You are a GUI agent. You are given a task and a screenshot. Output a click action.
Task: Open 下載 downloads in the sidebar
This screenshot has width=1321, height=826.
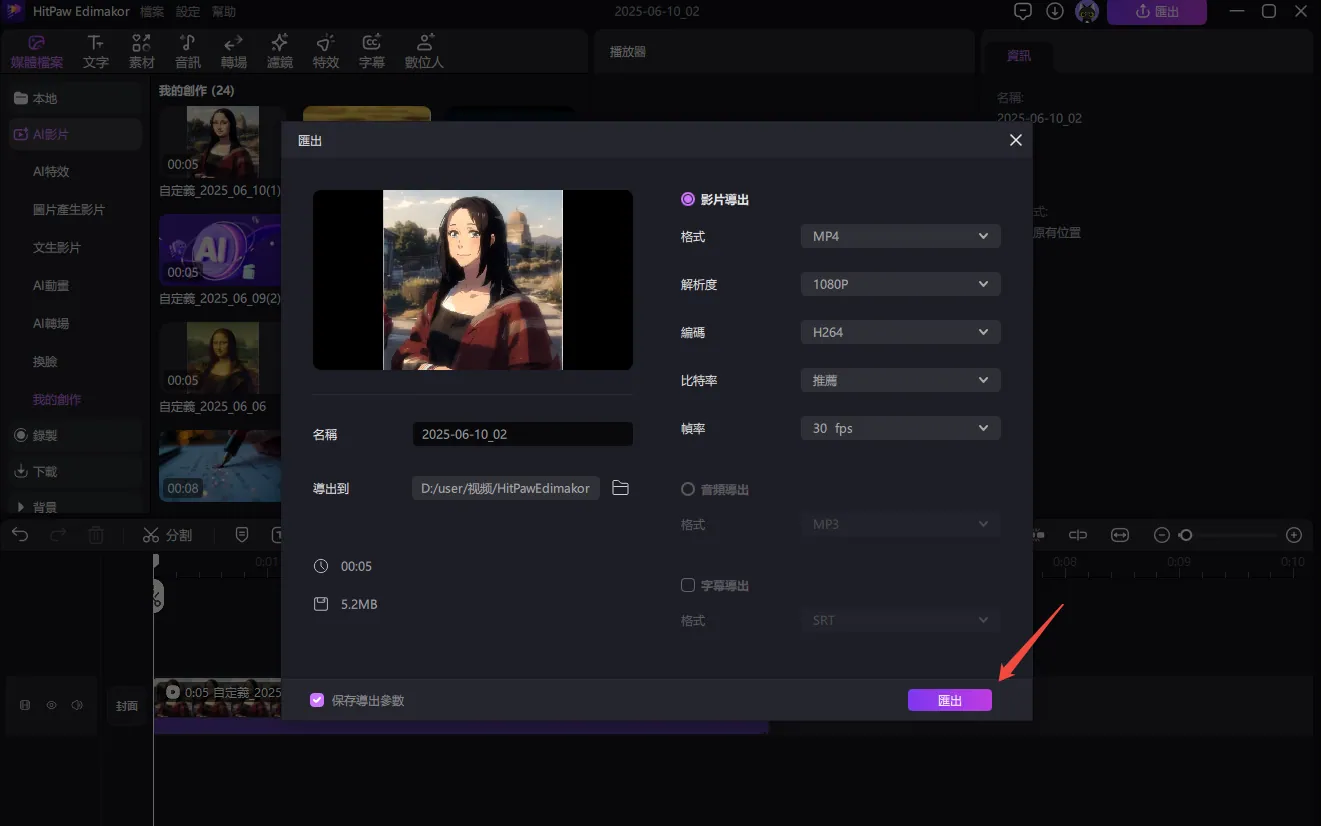click(x=76, y=471)
